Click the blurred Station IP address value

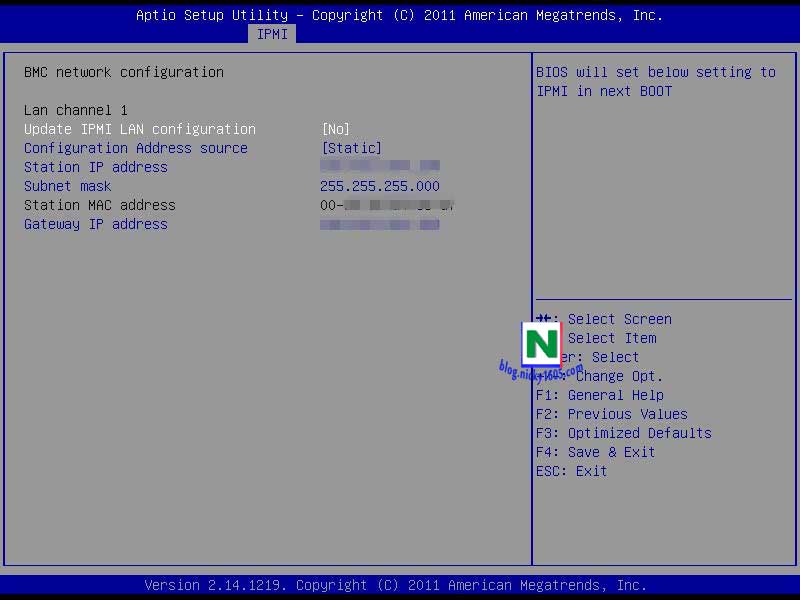(x=380, y=165)
